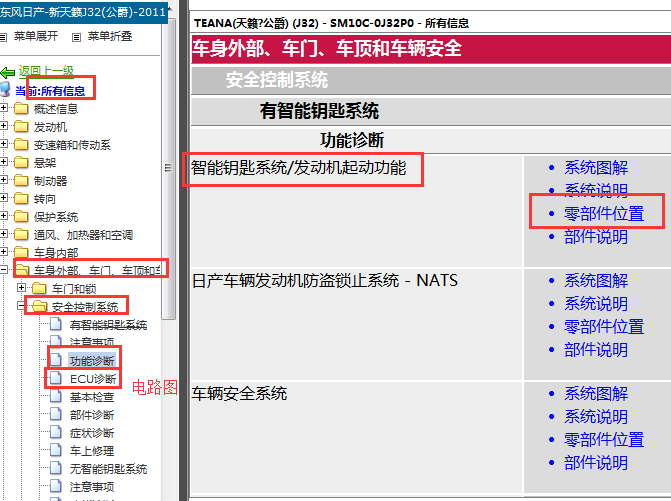Click the 保护系统 folder icon
Viewport: 671px width, 501px height.
pos(21,216)
